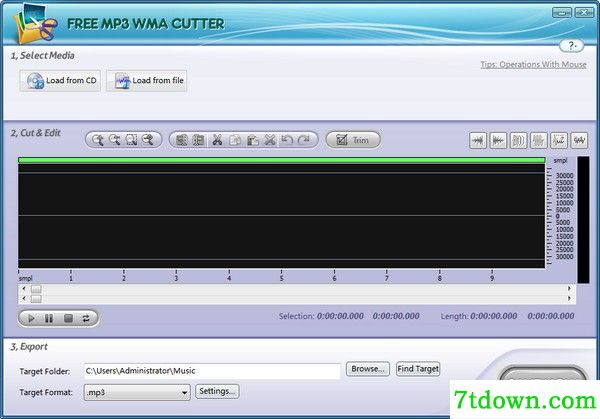Click the 30000 label atop amplitude scale
The width and height of the screenshot is (600, 419).
564,176
